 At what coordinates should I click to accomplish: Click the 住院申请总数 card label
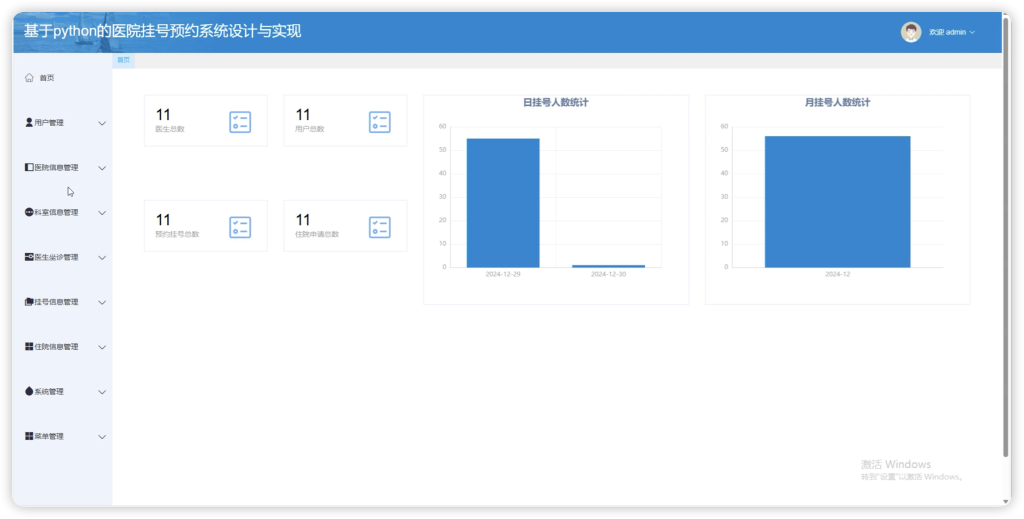click(317, 234)
